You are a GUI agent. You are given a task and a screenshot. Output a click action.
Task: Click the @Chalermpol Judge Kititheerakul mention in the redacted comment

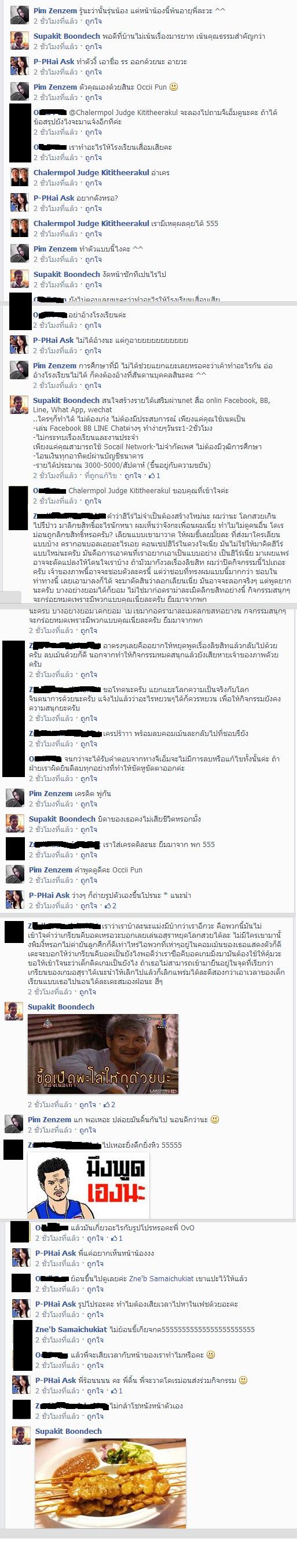(122, 113)
